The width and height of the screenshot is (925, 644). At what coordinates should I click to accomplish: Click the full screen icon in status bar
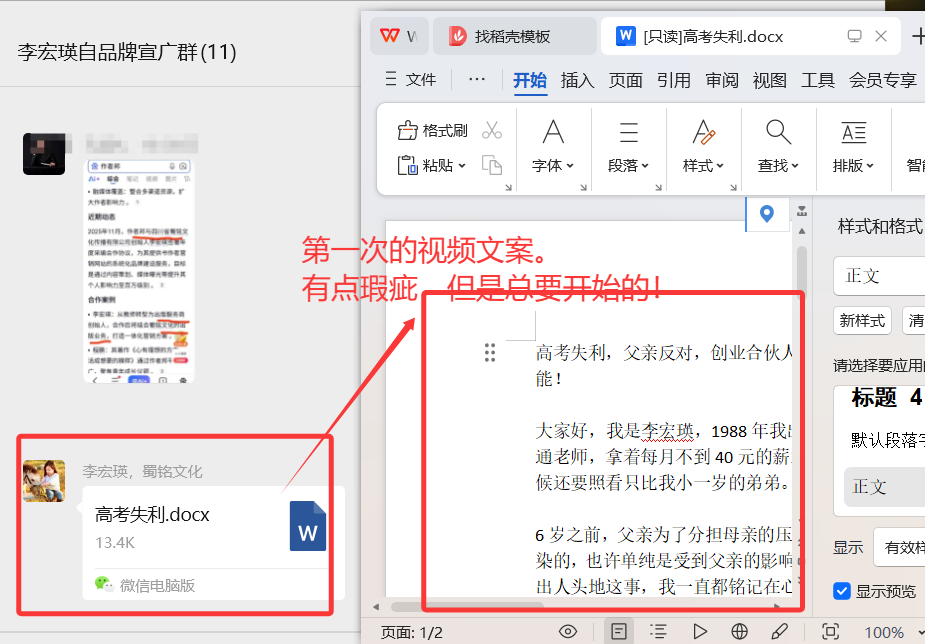830,631
